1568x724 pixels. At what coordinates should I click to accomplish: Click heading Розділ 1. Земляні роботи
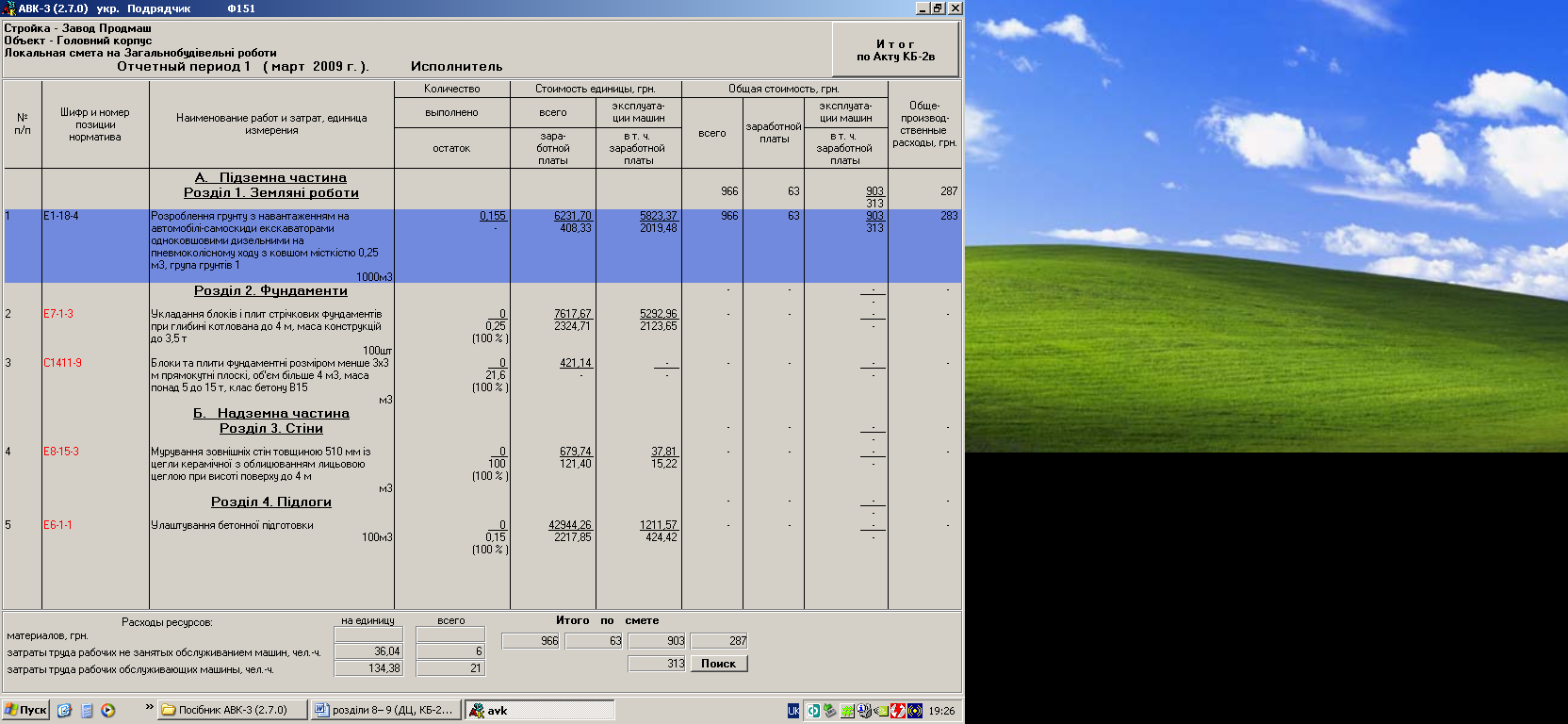(x=271, y=192)
